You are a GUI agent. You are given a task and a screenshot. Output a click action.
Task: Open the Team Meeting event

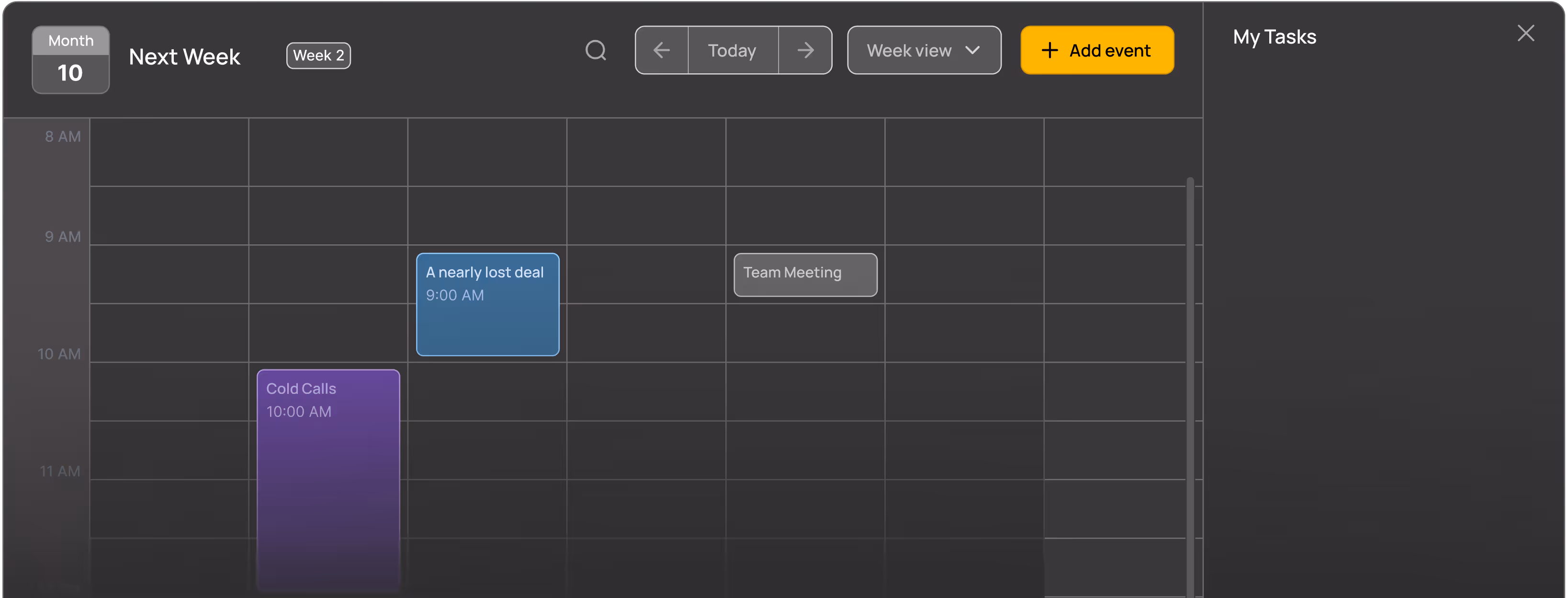tap(805, 275)
